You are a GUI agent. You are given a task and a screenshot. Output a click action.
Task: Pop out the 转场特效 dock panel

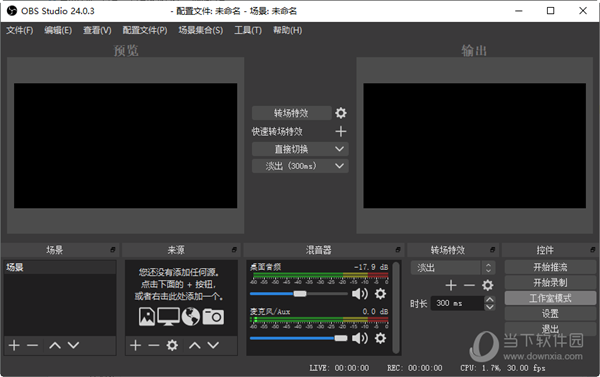click(x=492, y=250)
